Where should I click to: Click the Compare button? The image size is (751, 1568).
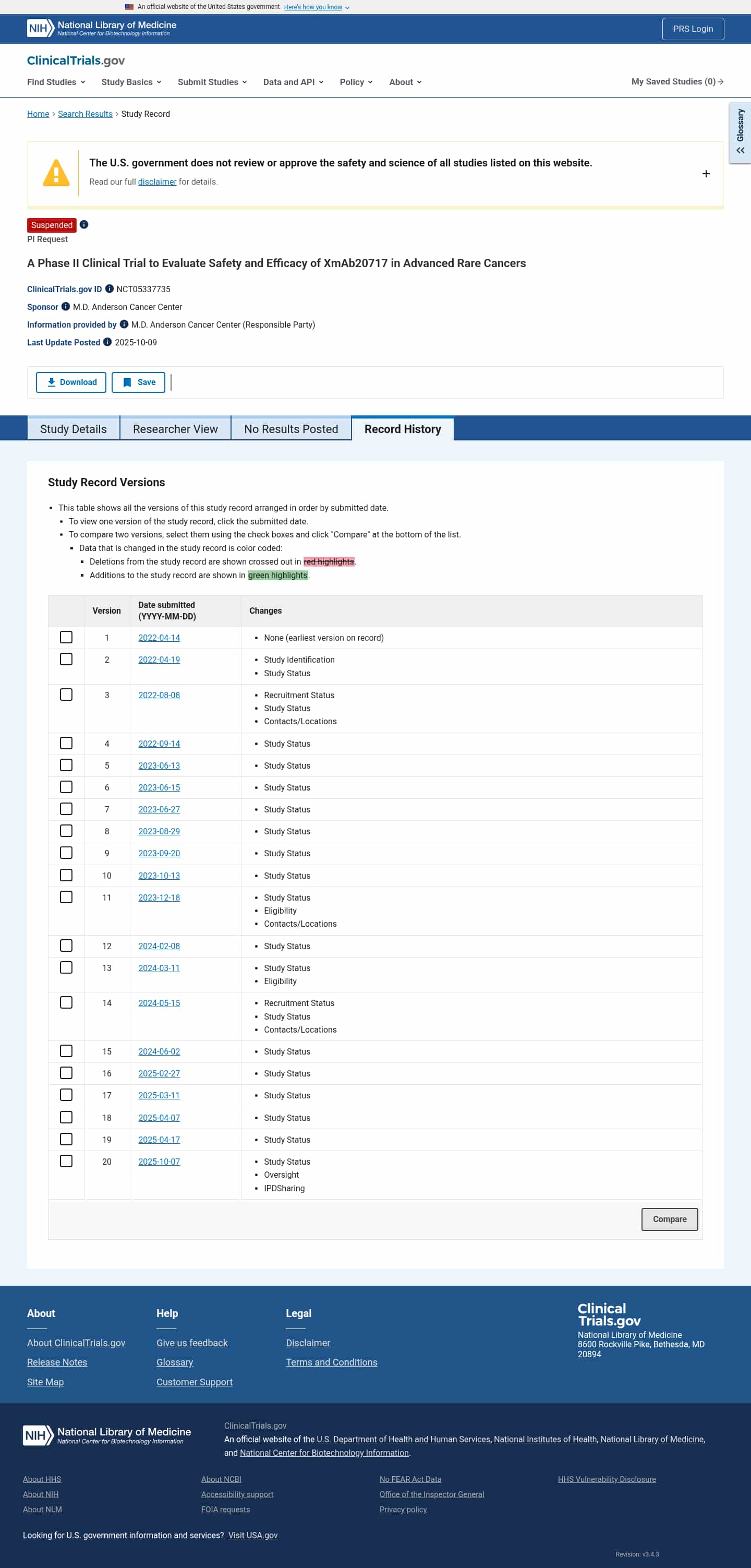pyautogui.click(x=670, y=1218)
